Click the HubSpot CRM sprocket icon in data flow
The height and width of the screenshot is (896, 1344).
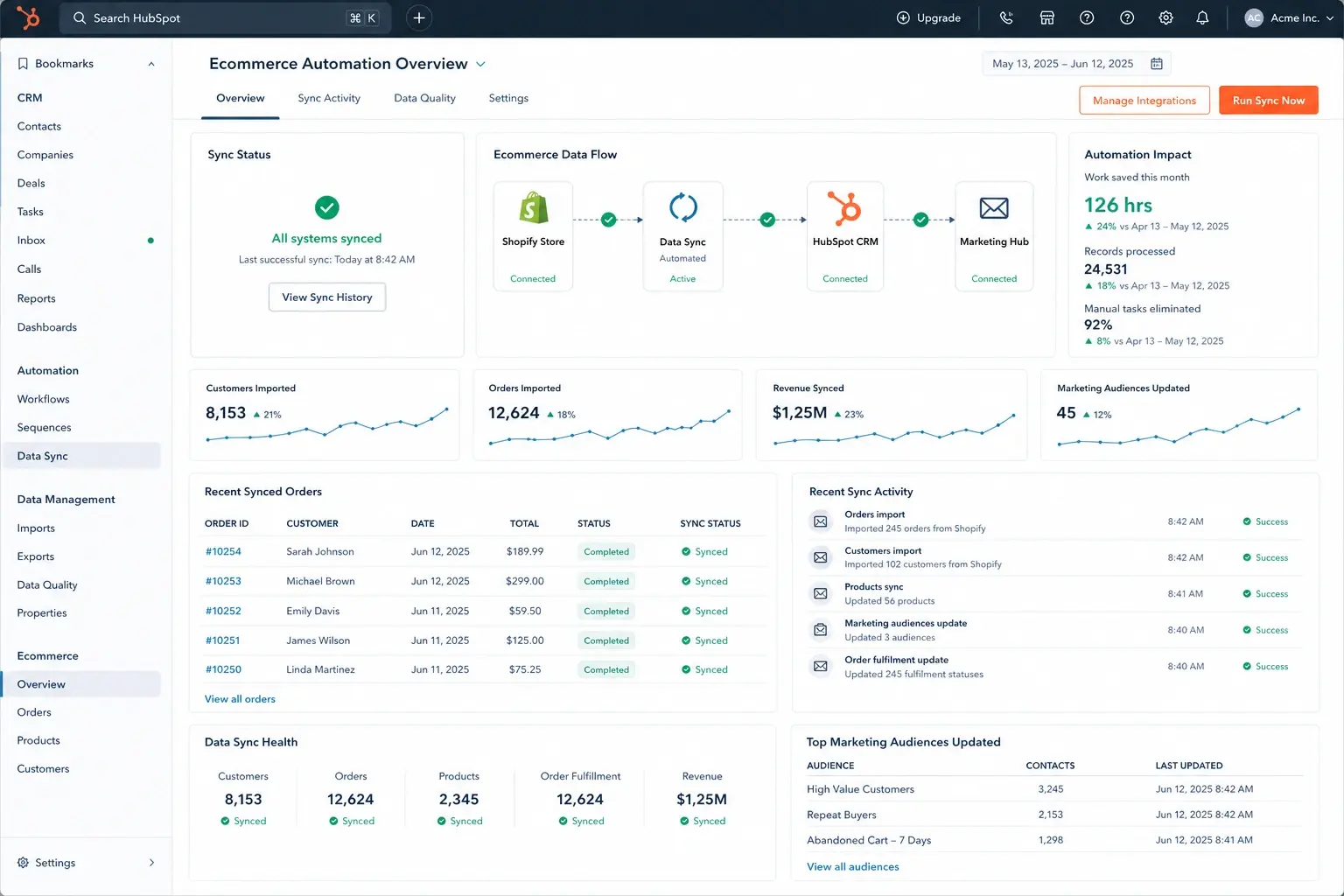[x=845, y=208]
